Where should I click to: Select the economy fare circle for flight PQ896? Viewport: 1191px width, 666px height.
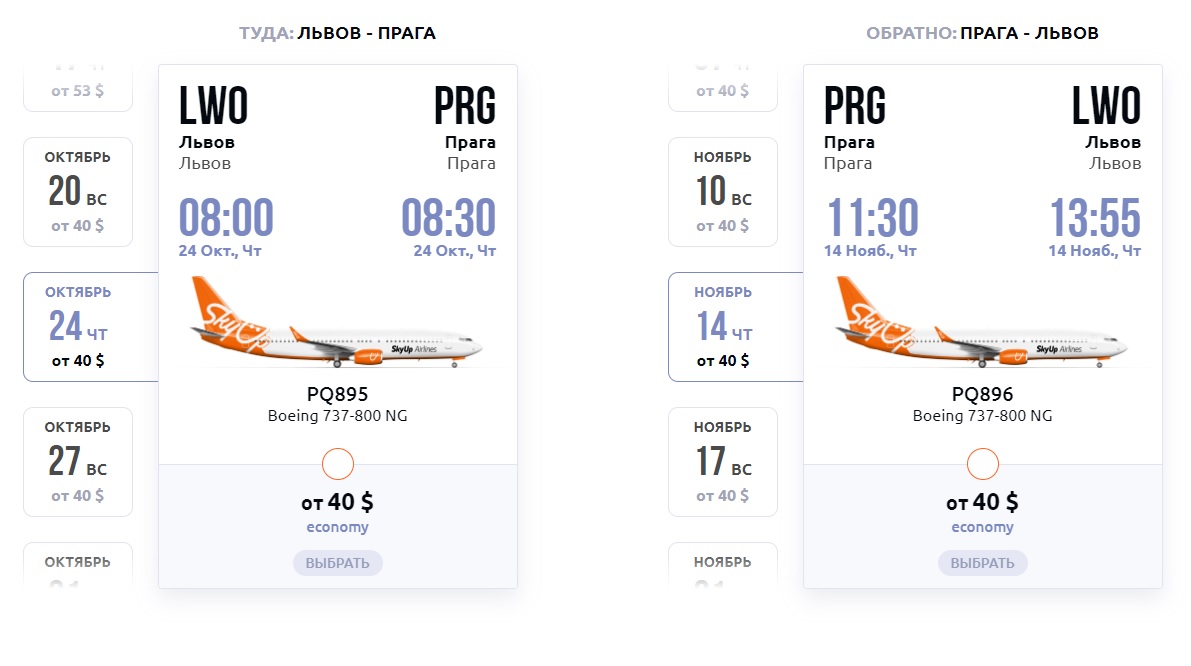click(982, 464)
